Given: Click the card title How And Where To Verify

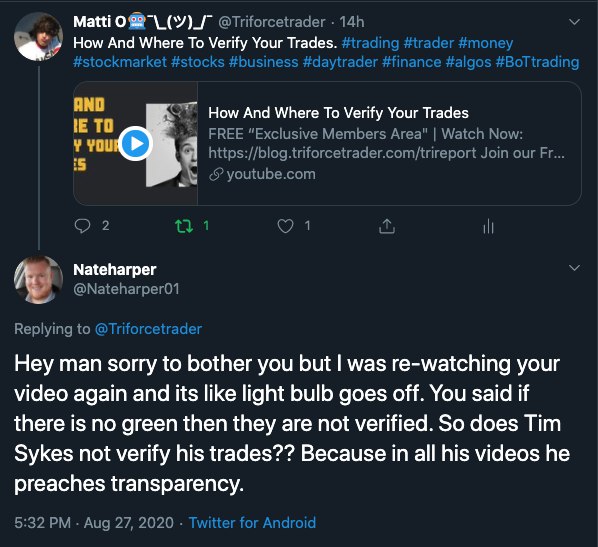Looking at the screenshot, I should 338,113.
